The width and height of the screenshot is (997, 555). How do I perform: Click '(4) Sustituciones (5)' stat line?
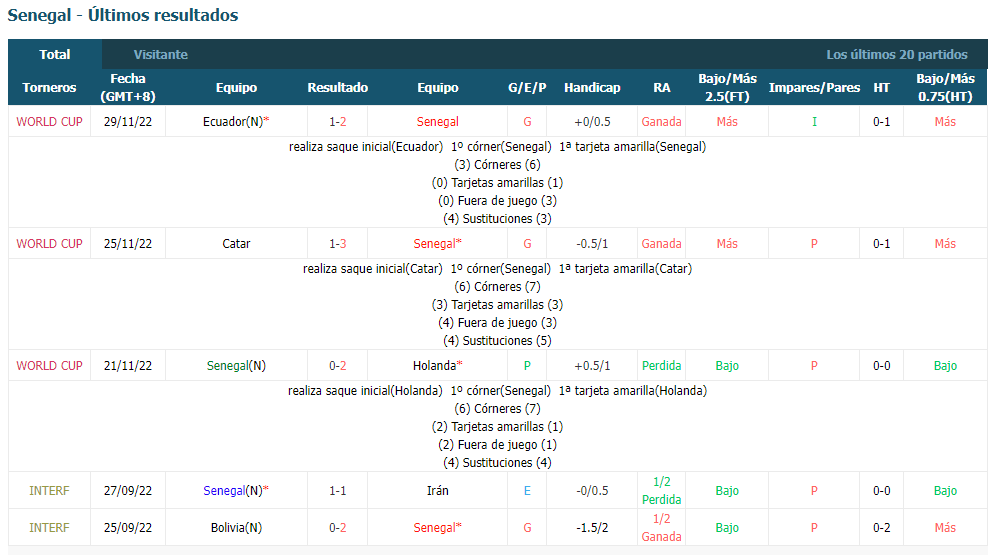pos(497,340)
